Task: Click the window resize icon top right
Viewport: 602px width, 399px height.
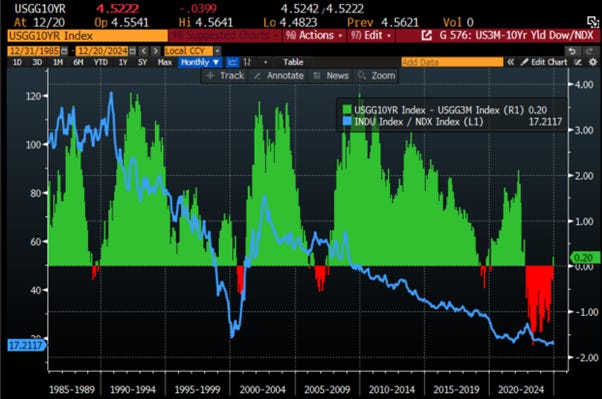Action: coord(593,22)
